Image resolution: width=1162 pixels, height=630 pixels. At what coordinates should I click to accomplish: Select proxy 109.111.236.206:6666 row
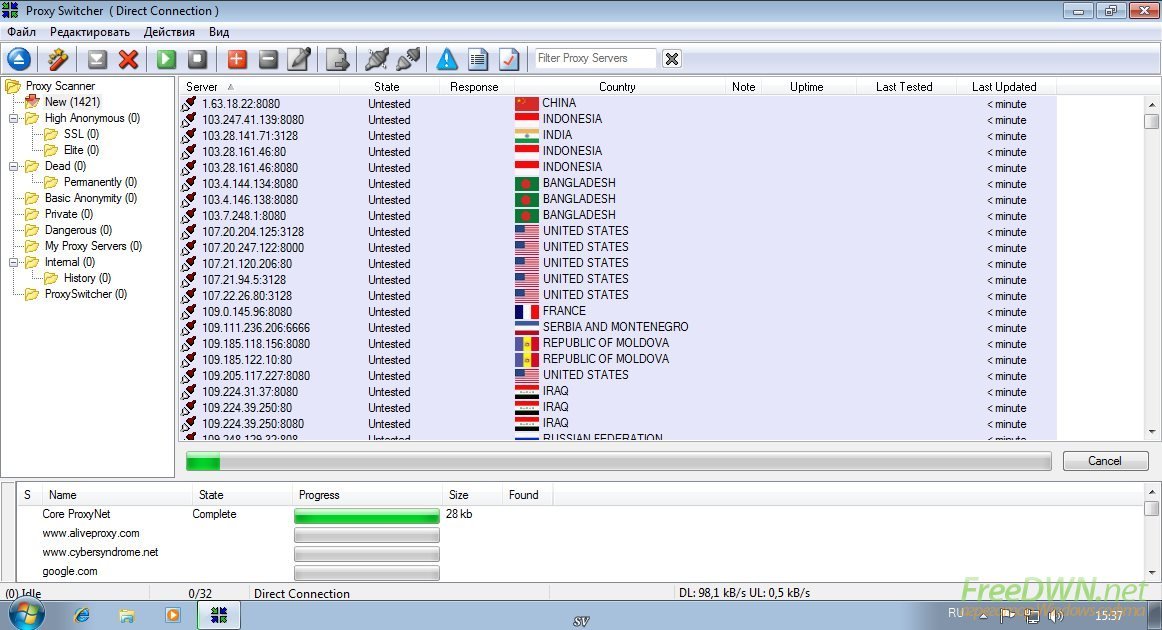[618, 328]
